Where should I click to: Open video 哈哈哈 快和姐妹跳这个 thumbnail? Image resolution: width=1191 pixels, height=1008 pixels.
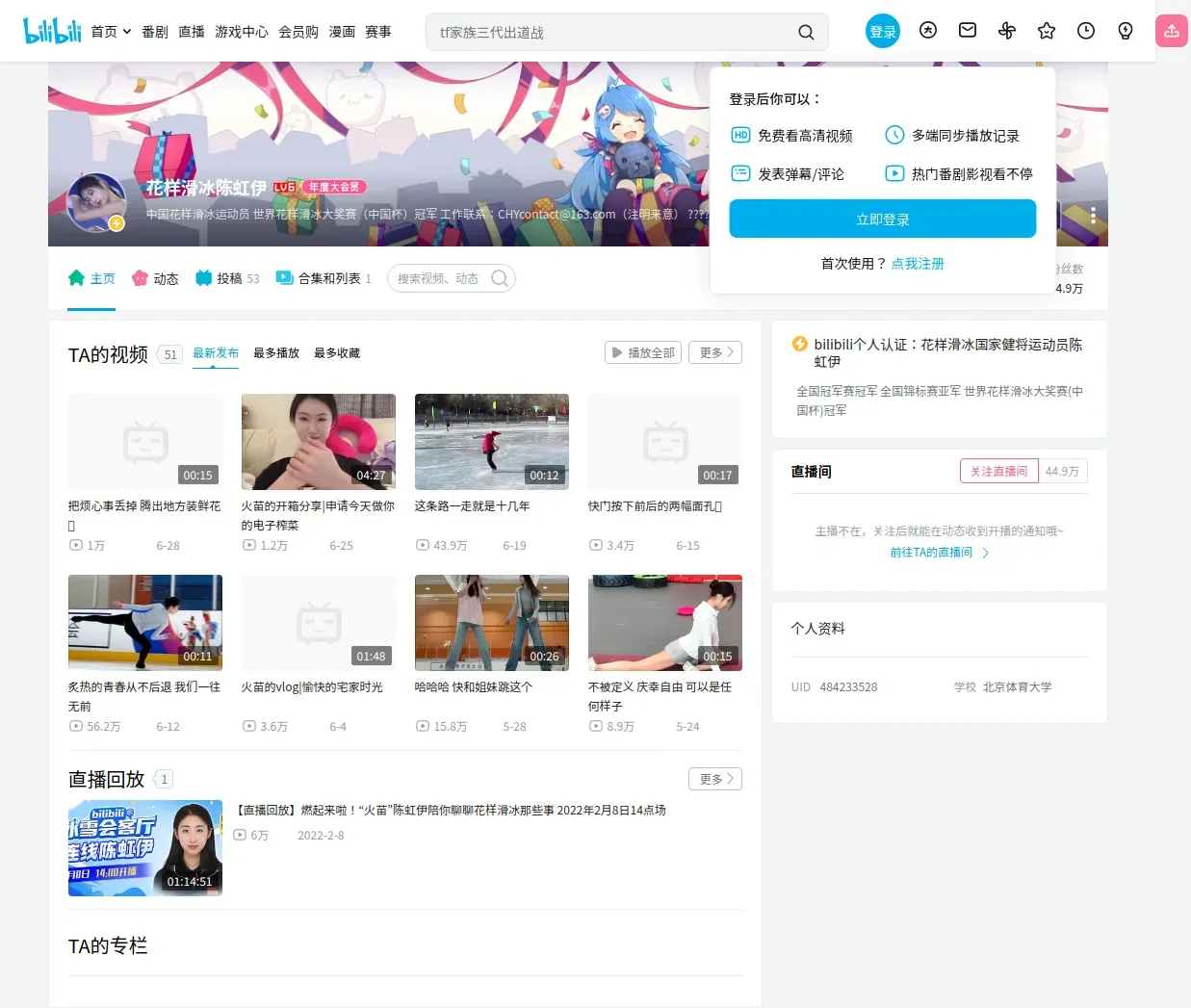click(492, 623)
